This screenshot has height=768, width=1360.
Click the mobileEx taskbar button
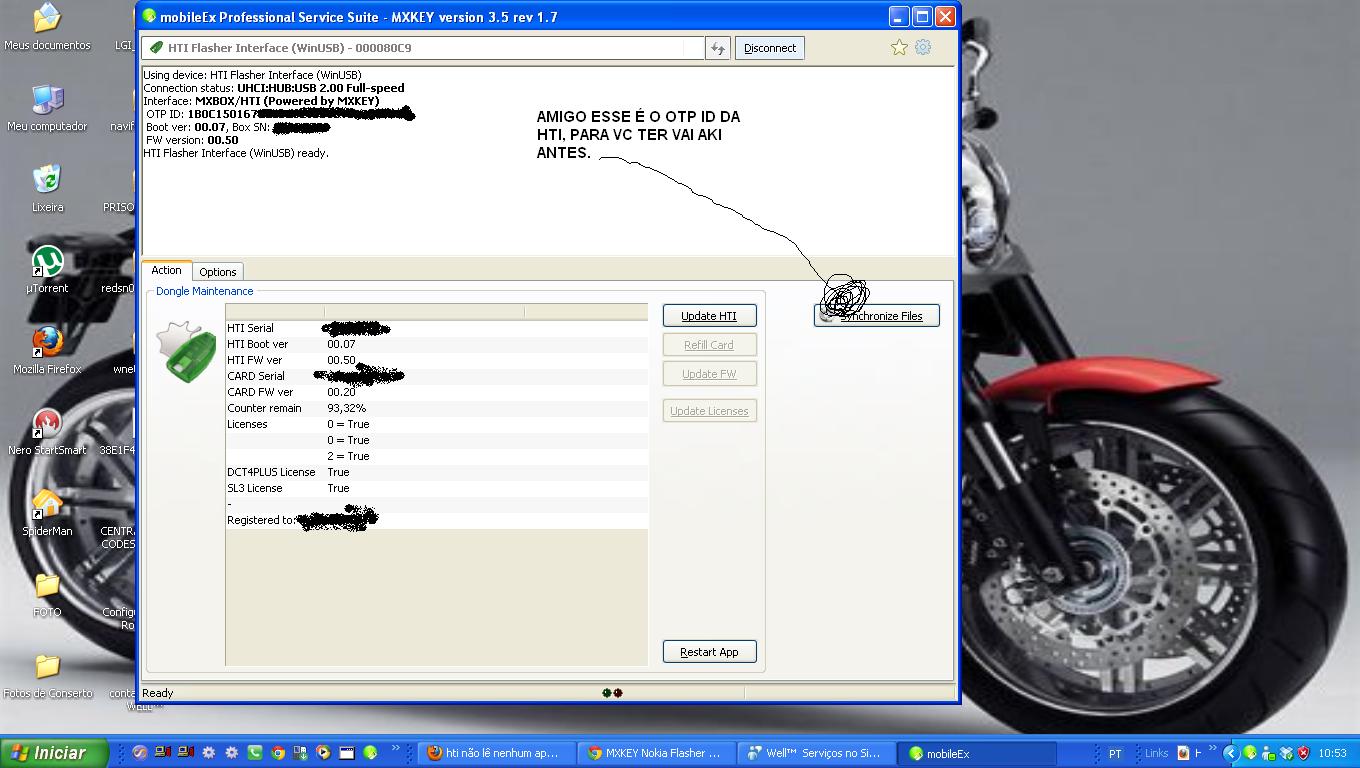click(978, 753)
